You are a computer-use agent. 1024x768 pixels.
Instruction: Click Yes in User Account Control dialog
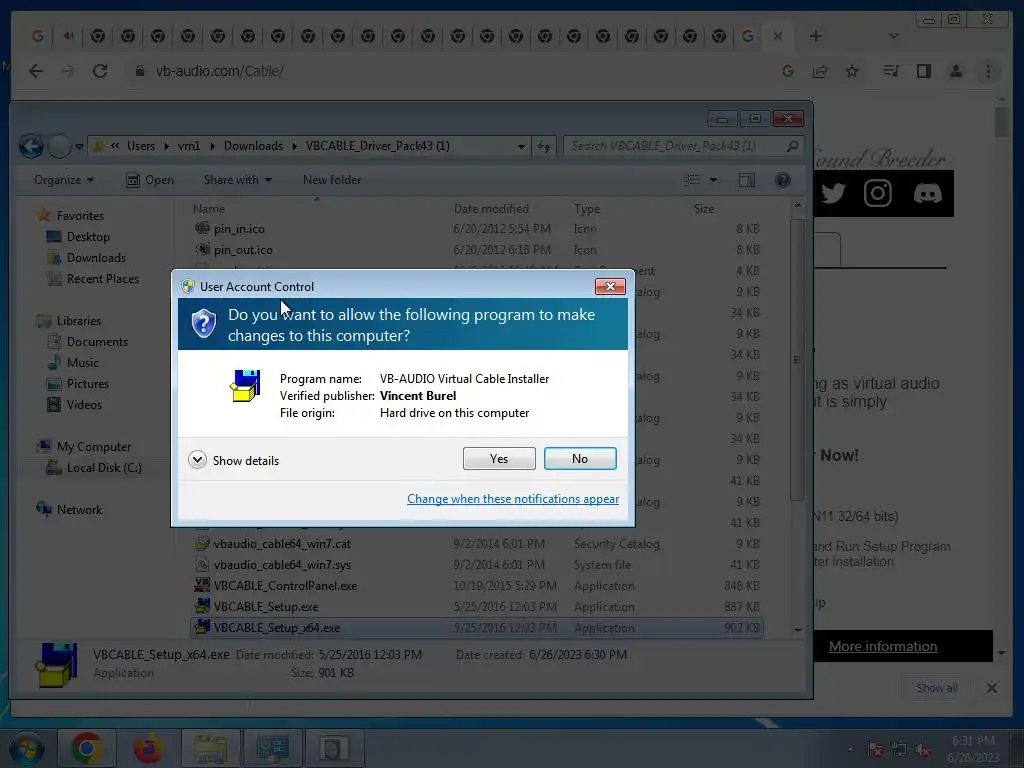tap(499, 458)
